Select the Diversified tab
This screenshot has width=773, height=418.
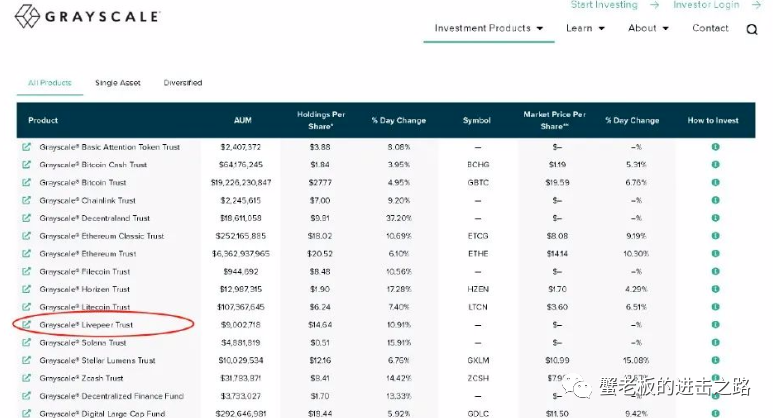pos(183,83)
